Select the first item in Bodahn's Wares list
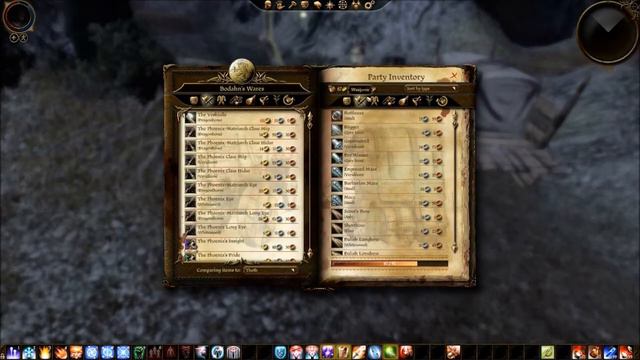The image size is (640, 360). coord(242,118)
